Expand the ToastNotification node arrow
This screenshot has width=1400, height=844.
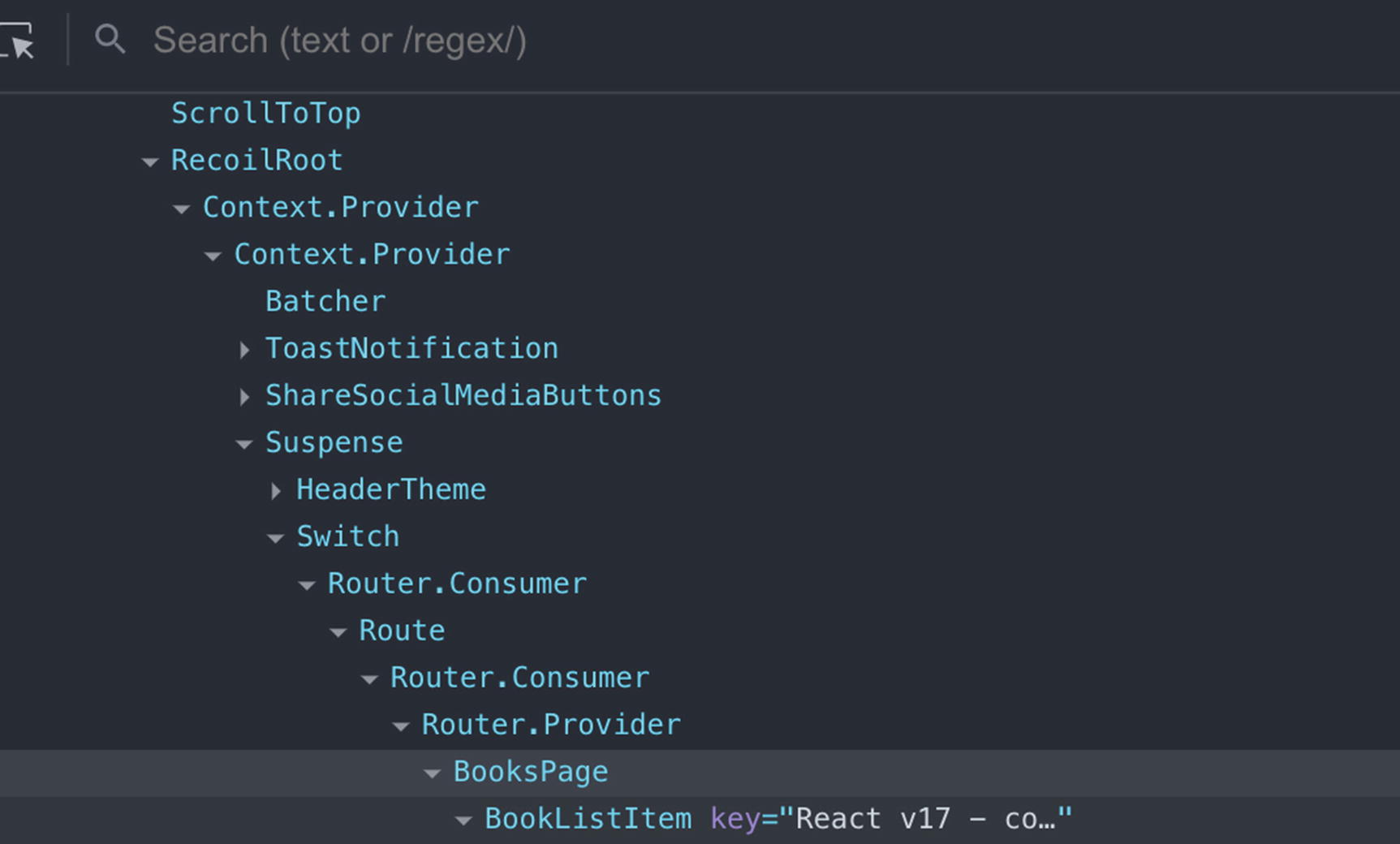pos(244,350)
